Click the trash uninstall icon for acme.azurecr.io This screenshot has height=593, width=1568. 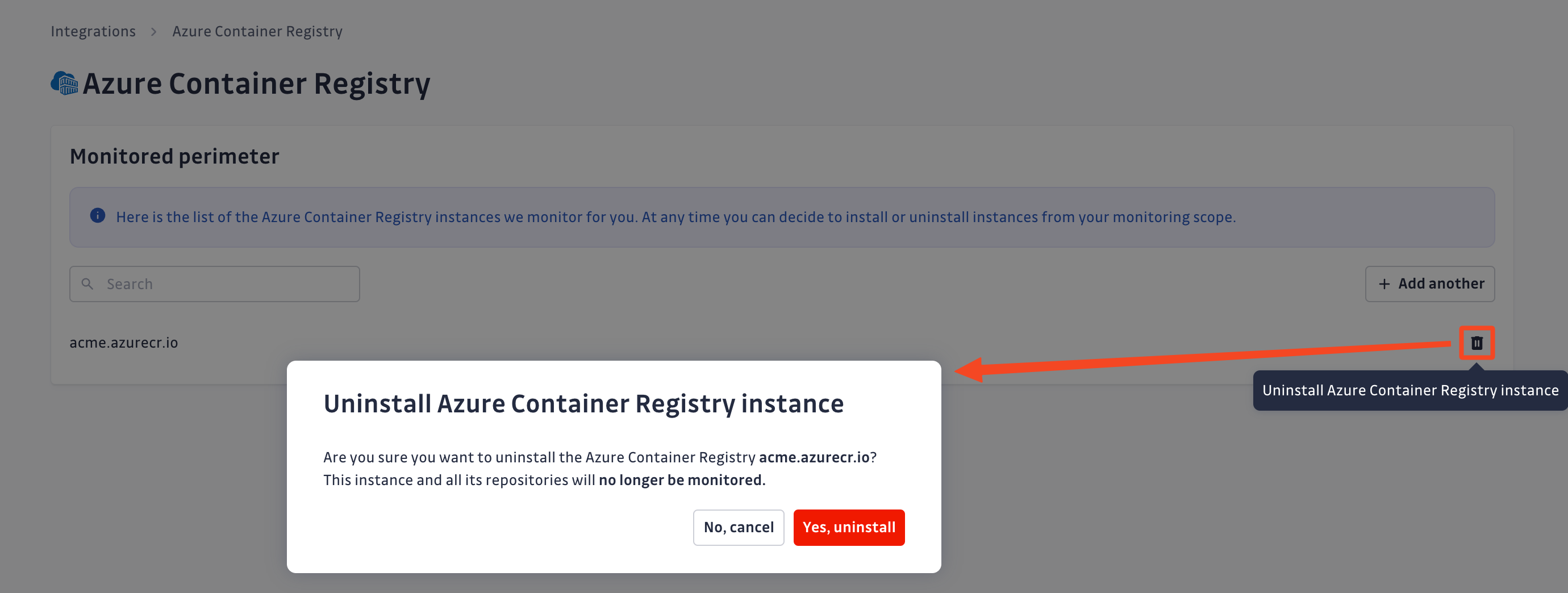tap(1477, 343)
